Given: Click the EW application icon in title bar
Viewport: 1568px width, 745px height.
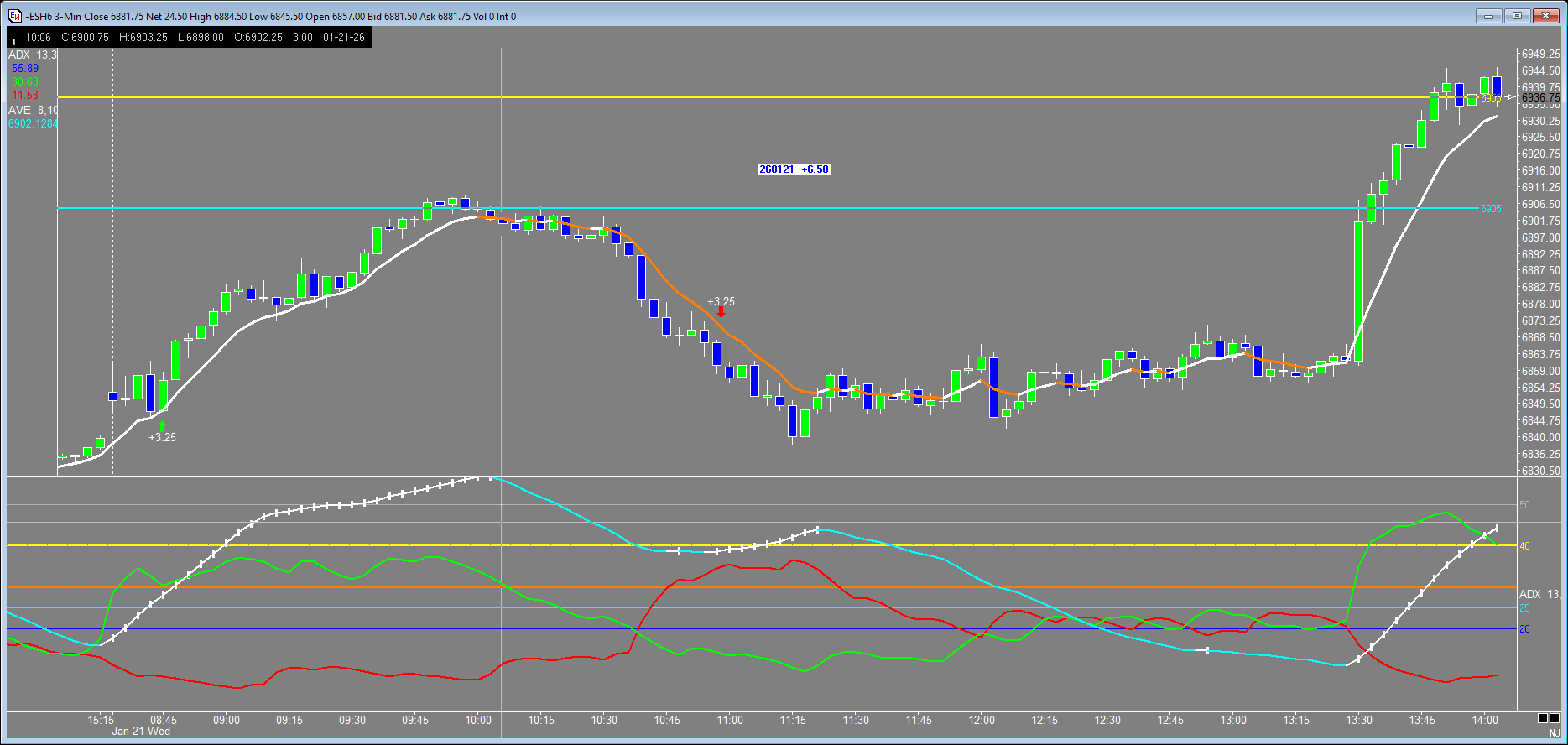Looking at the screenshot, I should (14, 16).
